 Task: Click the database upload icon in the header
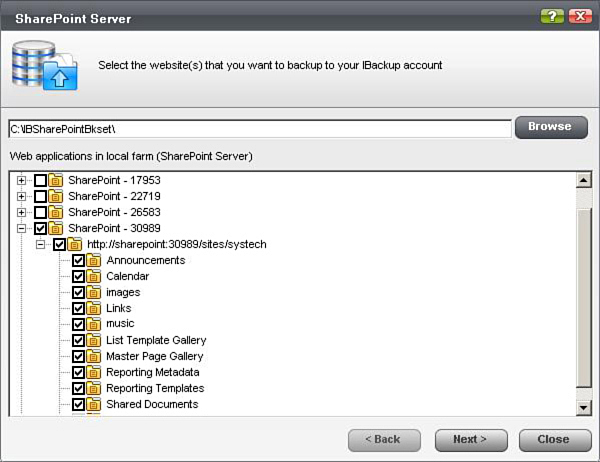click(x=45, y=66)
